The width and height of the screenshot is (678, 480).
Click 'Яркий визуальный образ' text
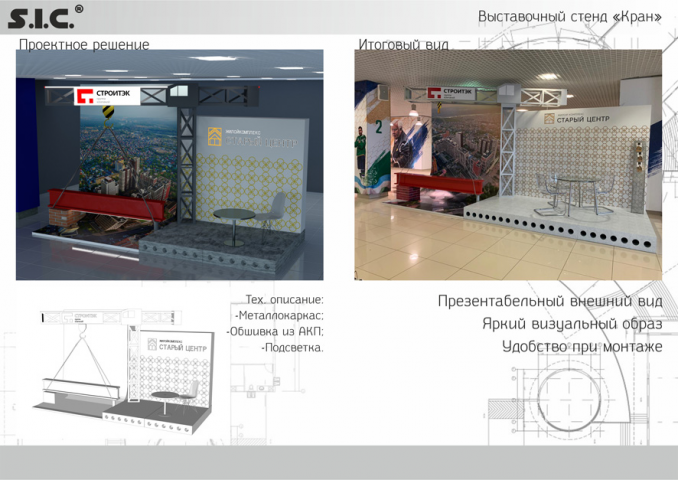572,324
